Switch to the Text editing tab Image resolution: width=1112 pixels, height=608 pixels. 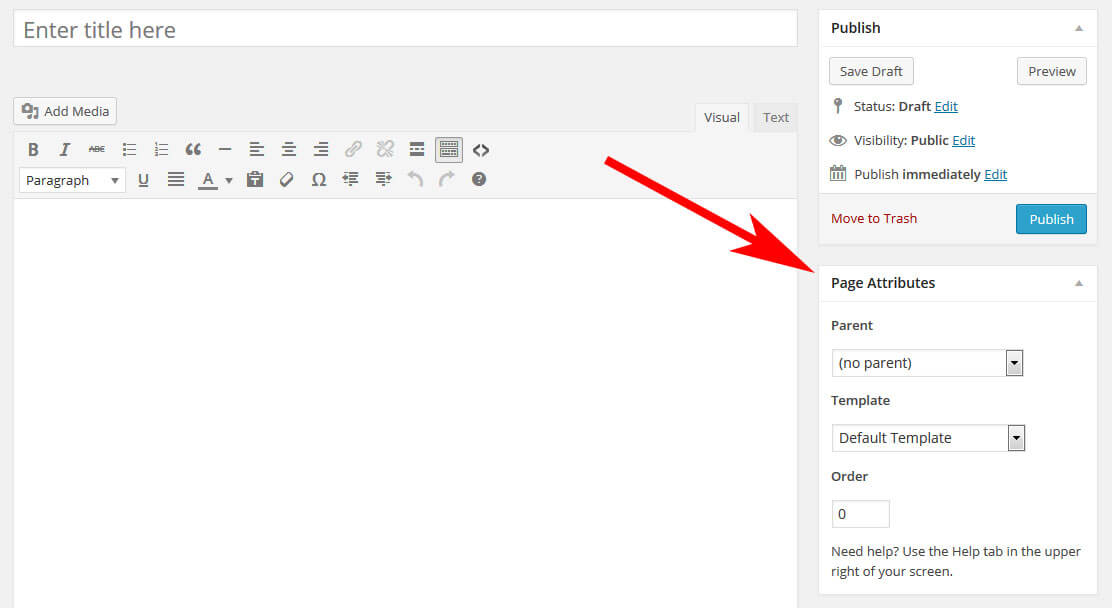(x=775, y=117)
